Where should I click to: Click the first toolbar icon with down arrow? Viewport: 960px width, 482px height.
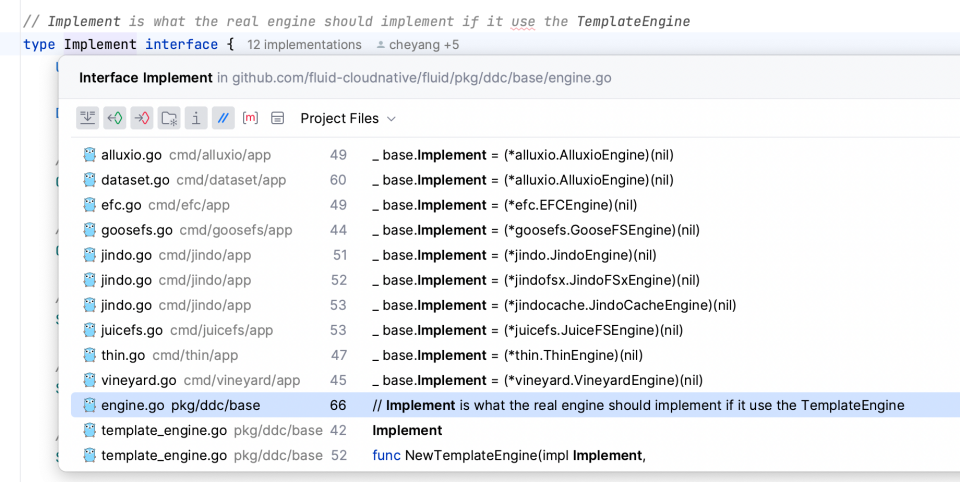[x=88, y=118]
